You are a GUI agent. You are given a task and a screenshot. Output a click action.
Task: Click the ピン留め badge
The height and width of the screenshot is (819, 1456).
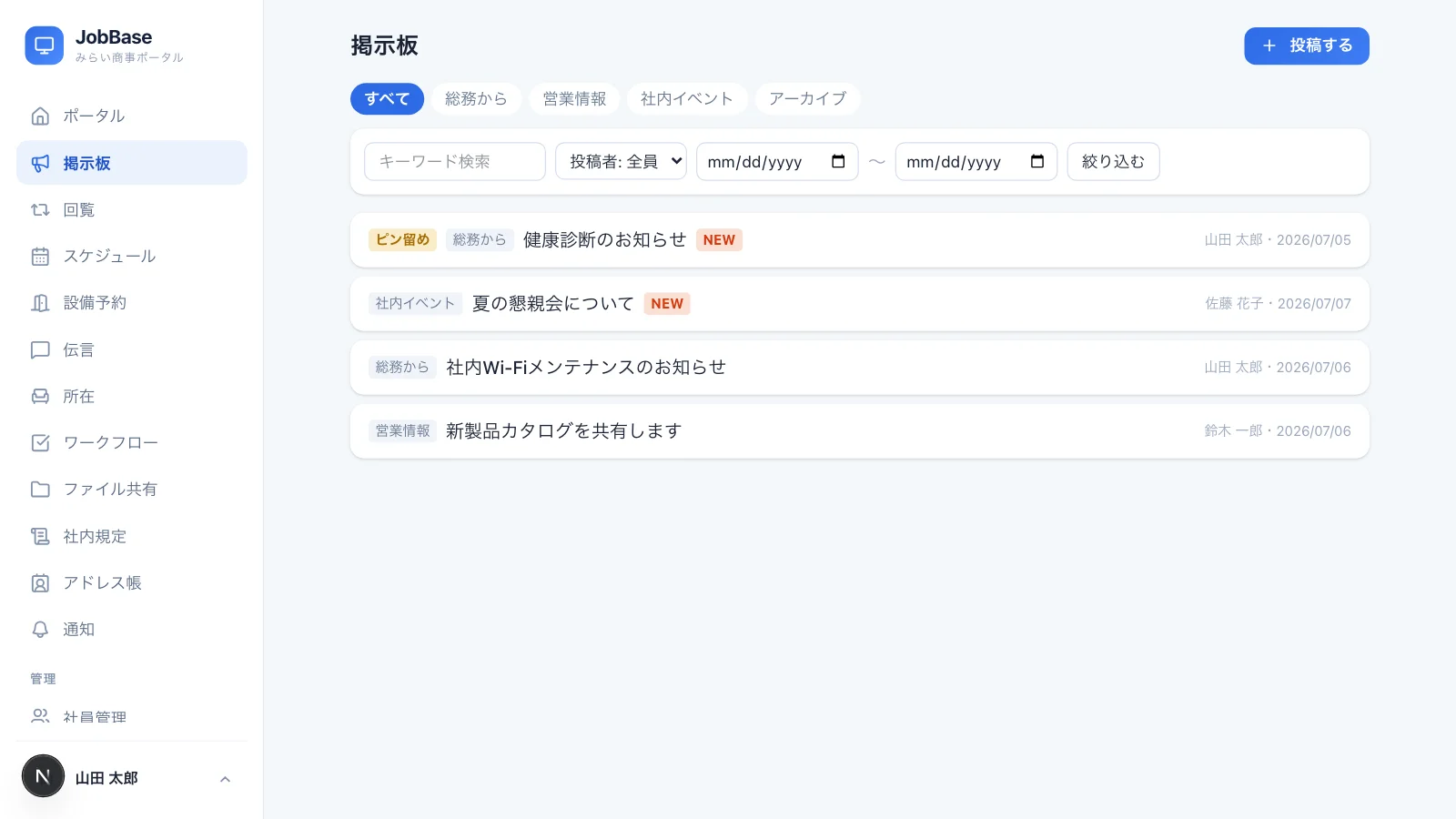[403, 240]
